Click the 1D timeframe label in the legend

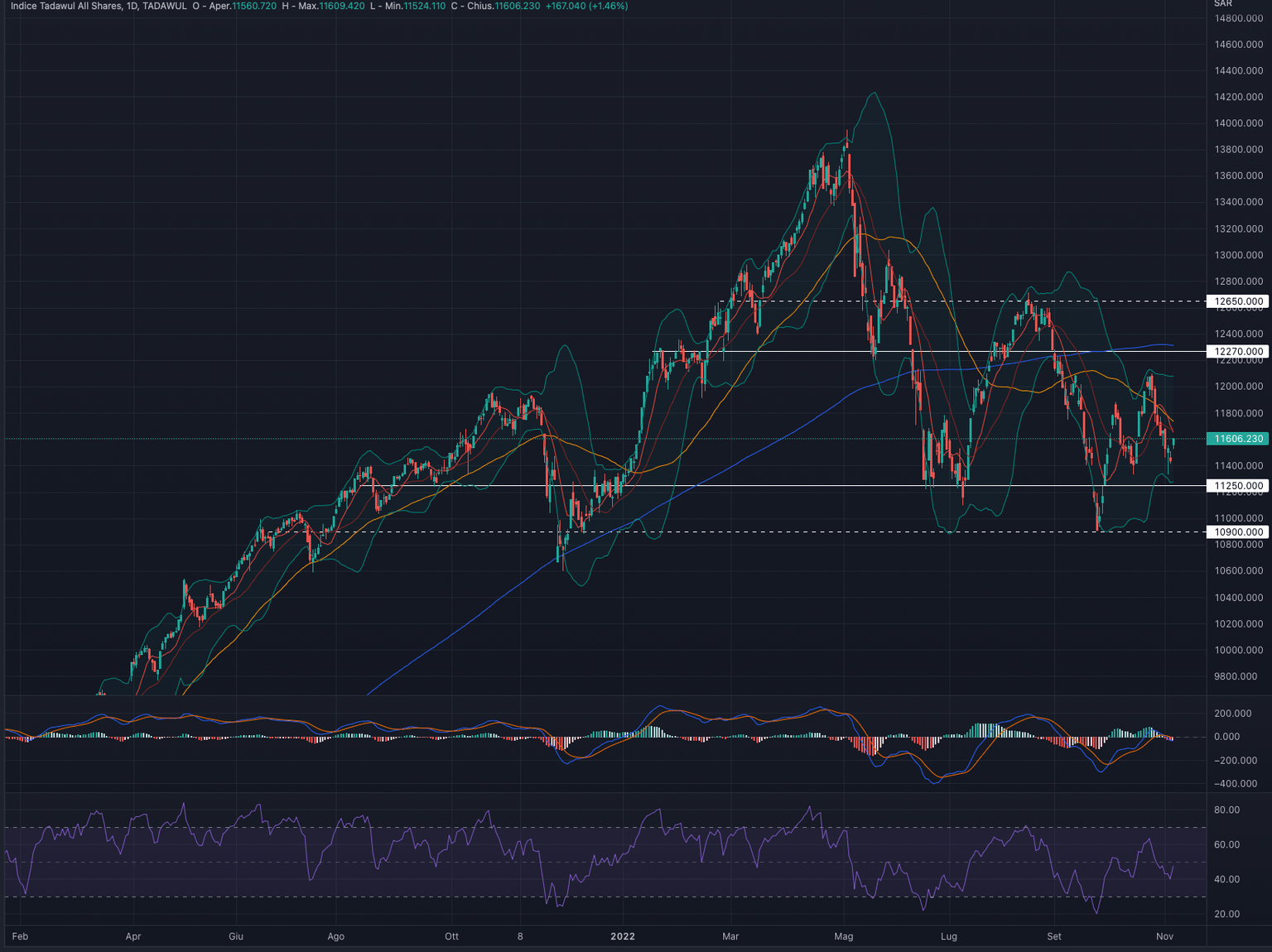click(x=132, y=6)
